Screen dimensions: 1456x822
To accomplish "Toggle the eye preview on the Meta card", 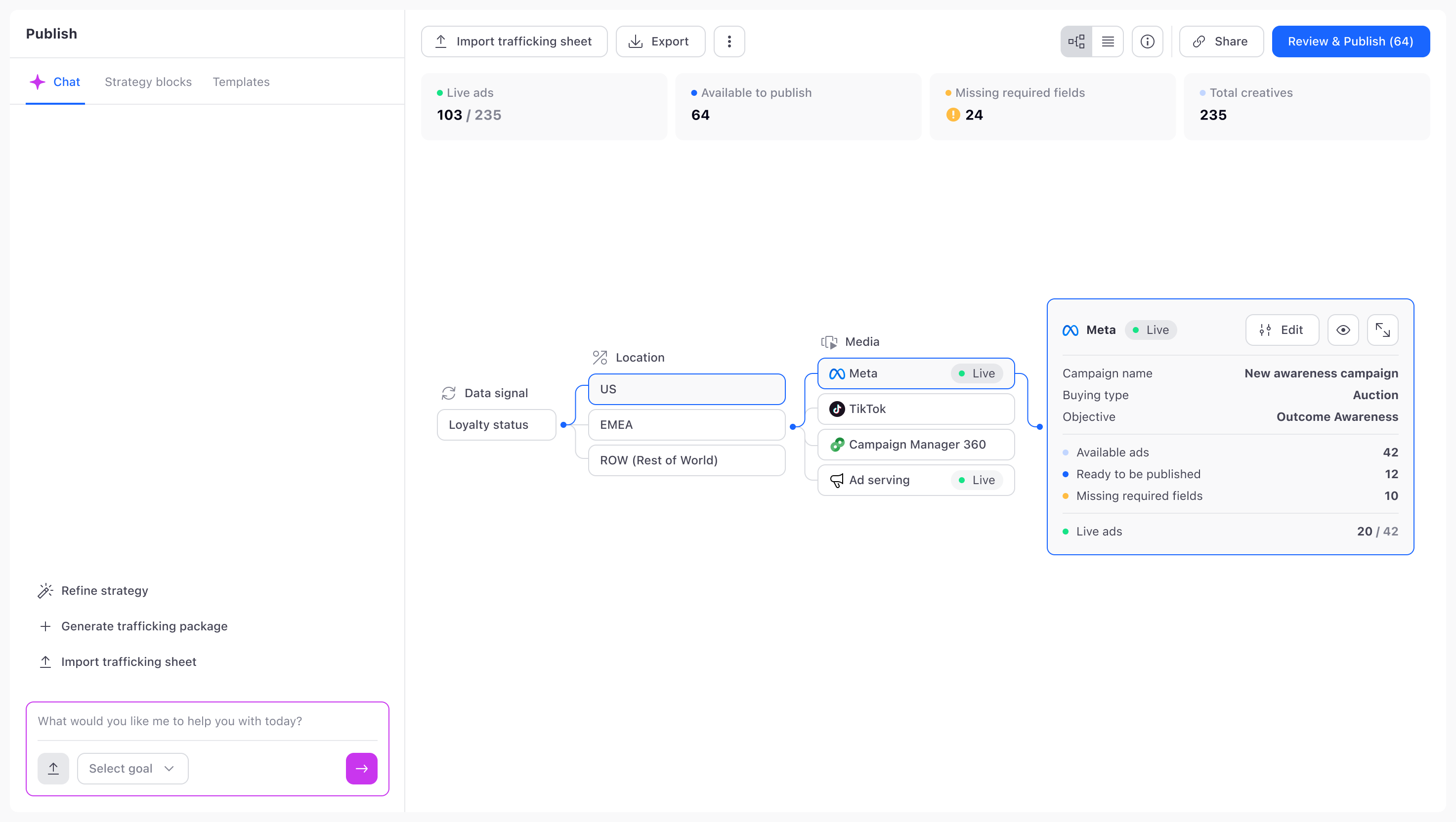I will [1343, 330].
